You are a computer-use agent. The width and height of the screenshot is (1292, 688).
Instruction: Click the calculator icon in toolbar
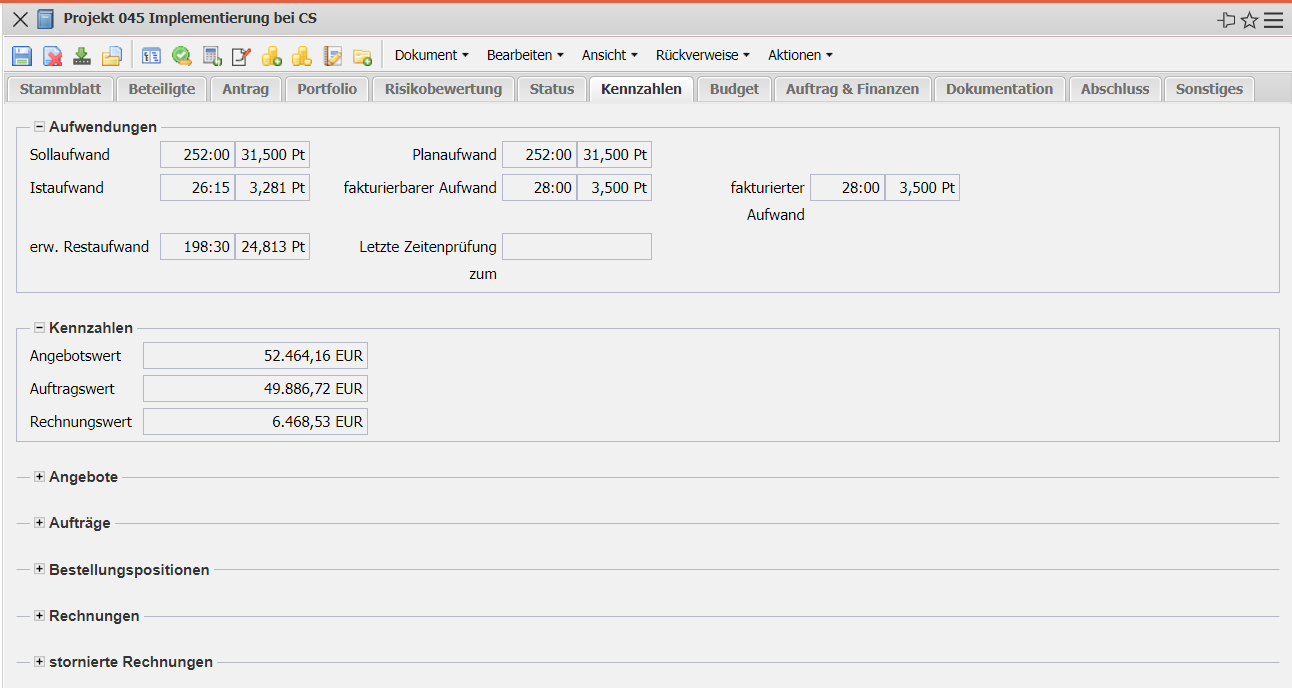[212, 56]
